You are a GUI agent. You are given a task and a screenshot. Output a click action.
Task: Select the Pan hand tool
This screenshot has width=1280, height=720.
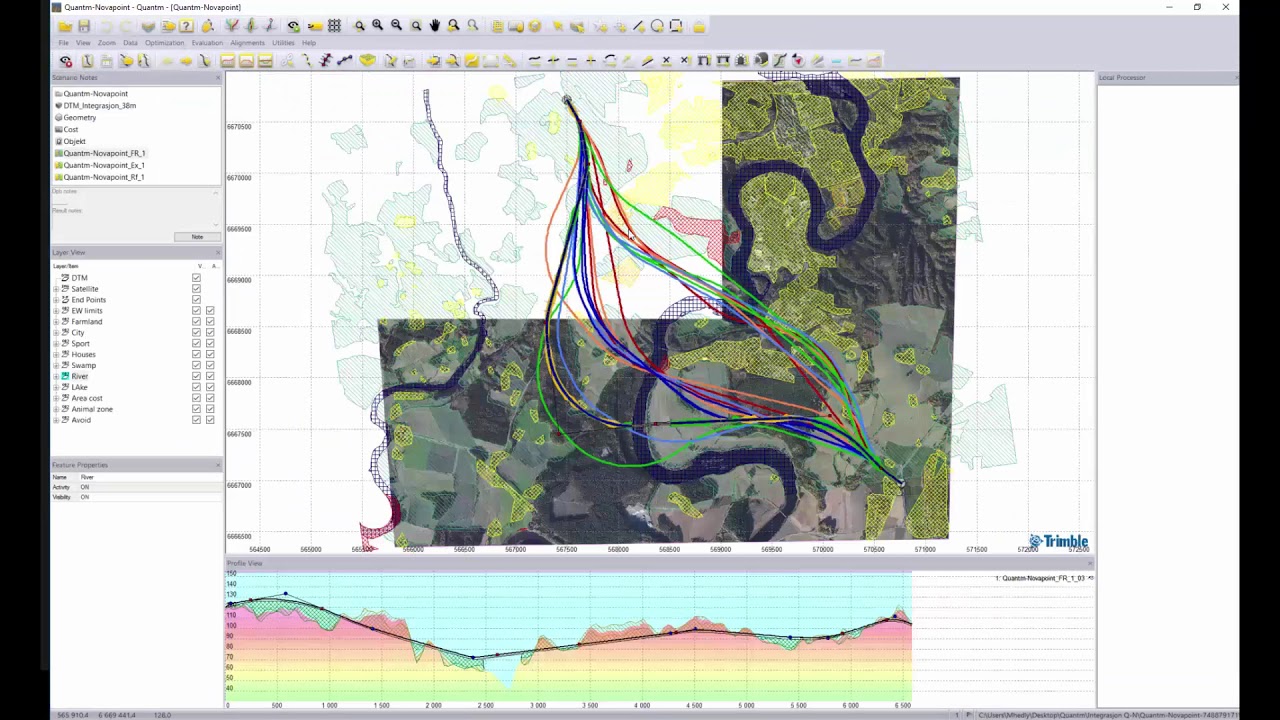(x=435, y=26)
